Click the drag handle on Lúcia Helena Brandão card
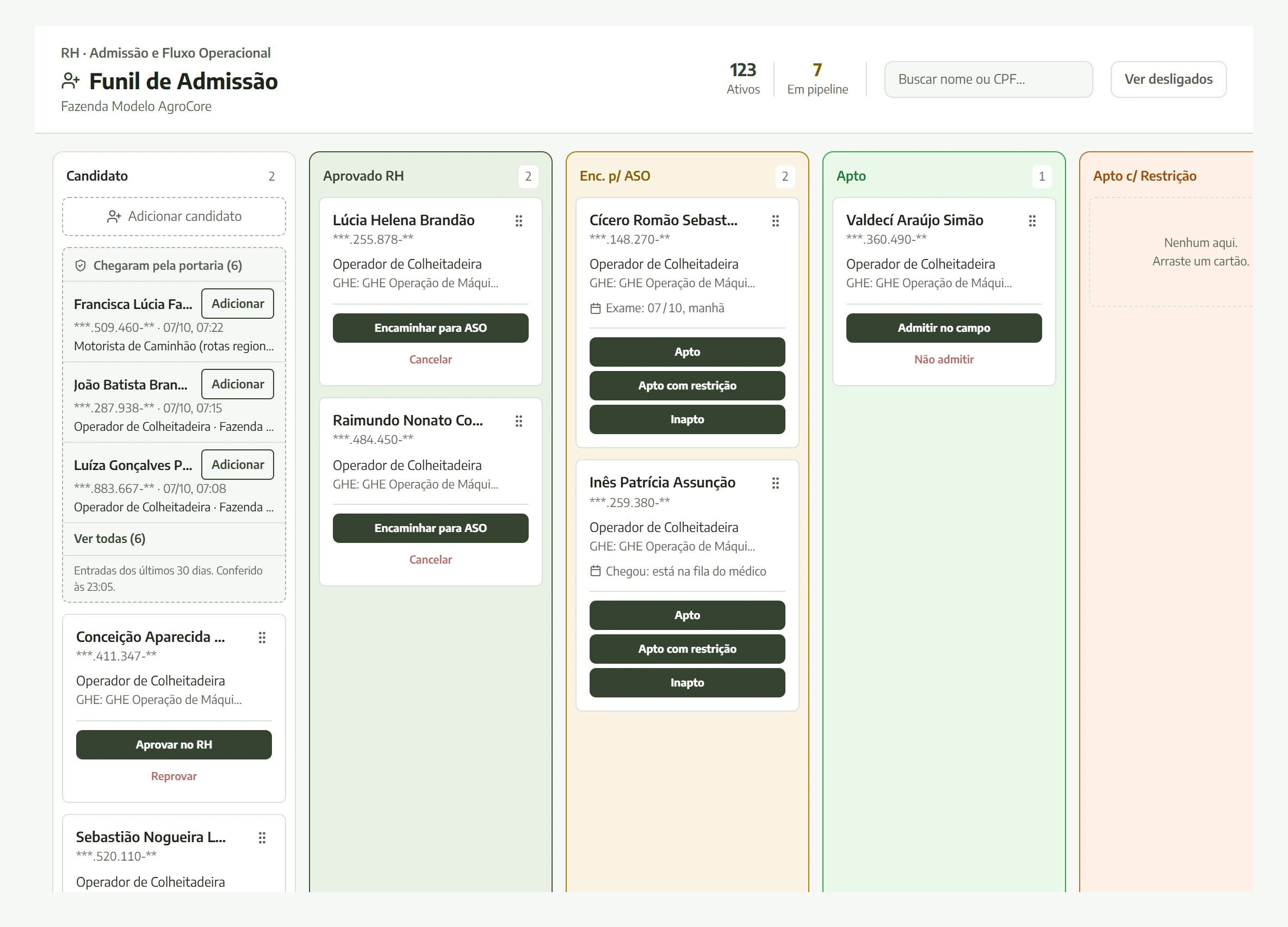 (x=518, y=220)
